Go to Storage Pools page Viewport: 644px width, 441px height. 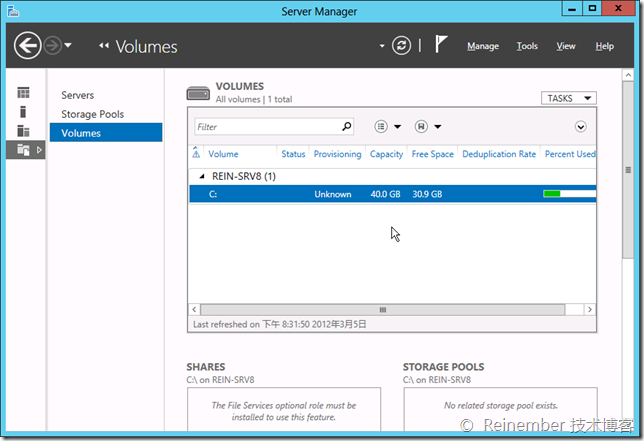click(92, 114)
